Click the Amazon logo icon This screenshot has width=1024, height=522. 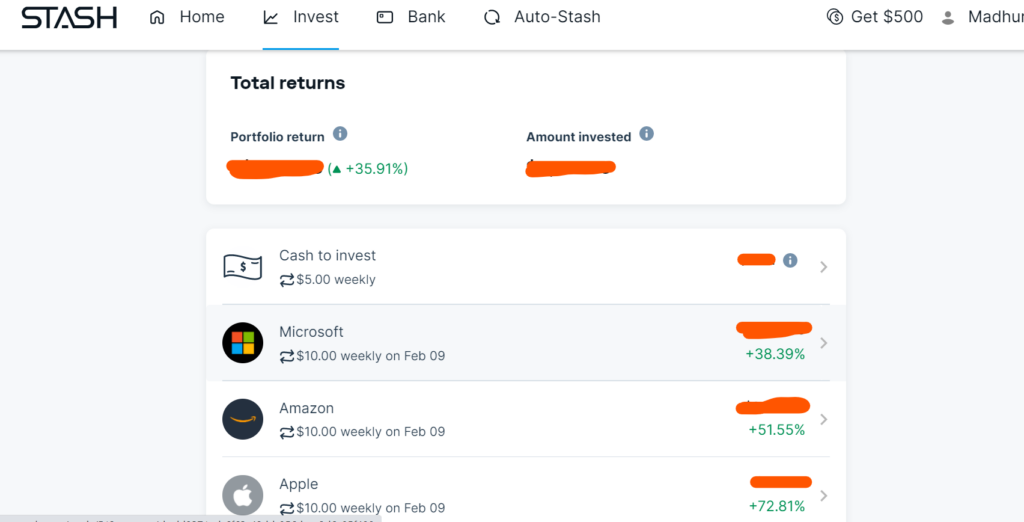click(x=242, y=419)
